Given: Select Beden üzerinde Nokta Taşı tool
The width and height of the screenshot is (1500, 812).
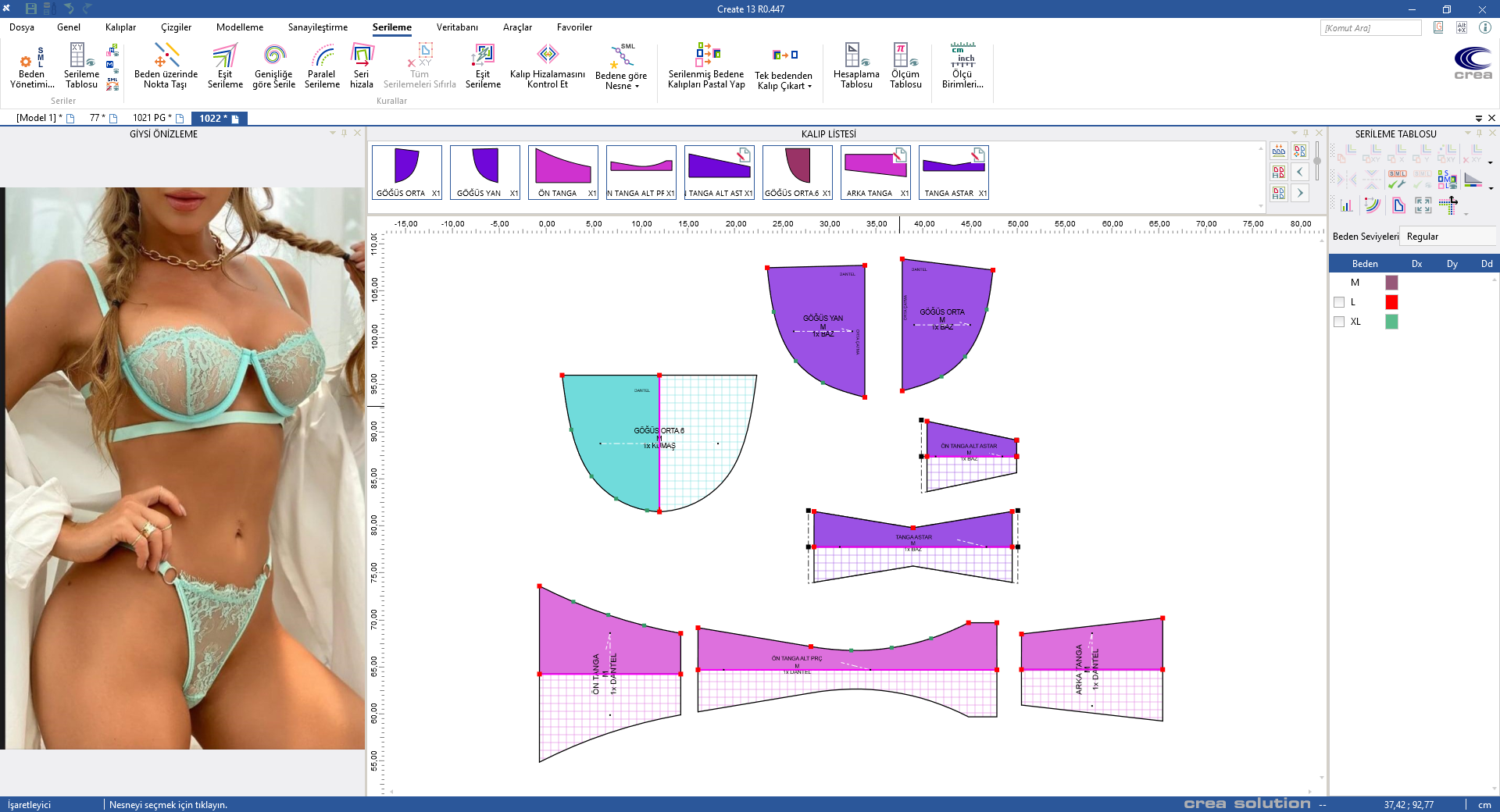Looking at the screenshot, I should [x=166, y=66].
